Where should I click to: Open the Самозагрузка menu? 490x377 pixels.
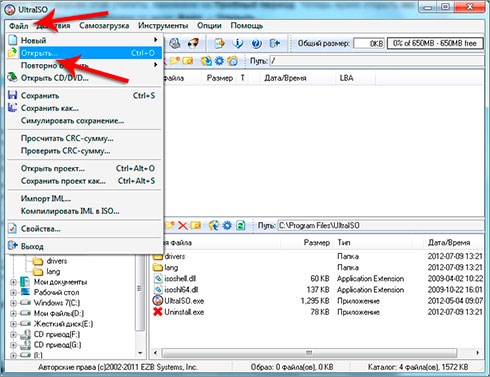(104, 26)
